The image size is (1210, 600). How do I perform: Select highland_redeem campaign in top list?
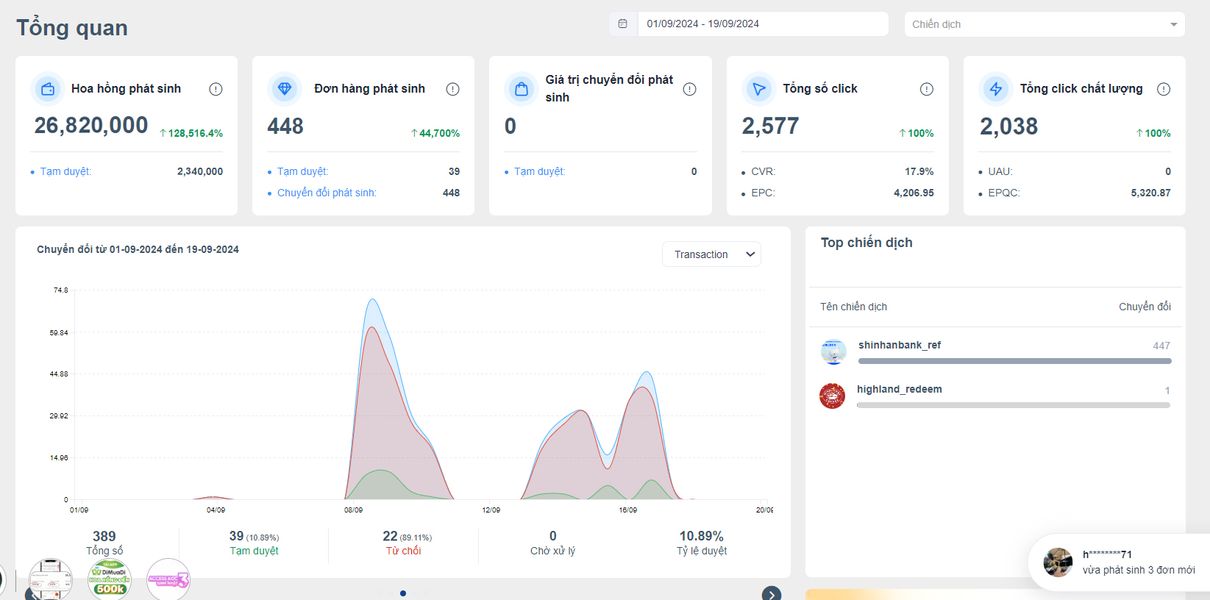point(899,389)
